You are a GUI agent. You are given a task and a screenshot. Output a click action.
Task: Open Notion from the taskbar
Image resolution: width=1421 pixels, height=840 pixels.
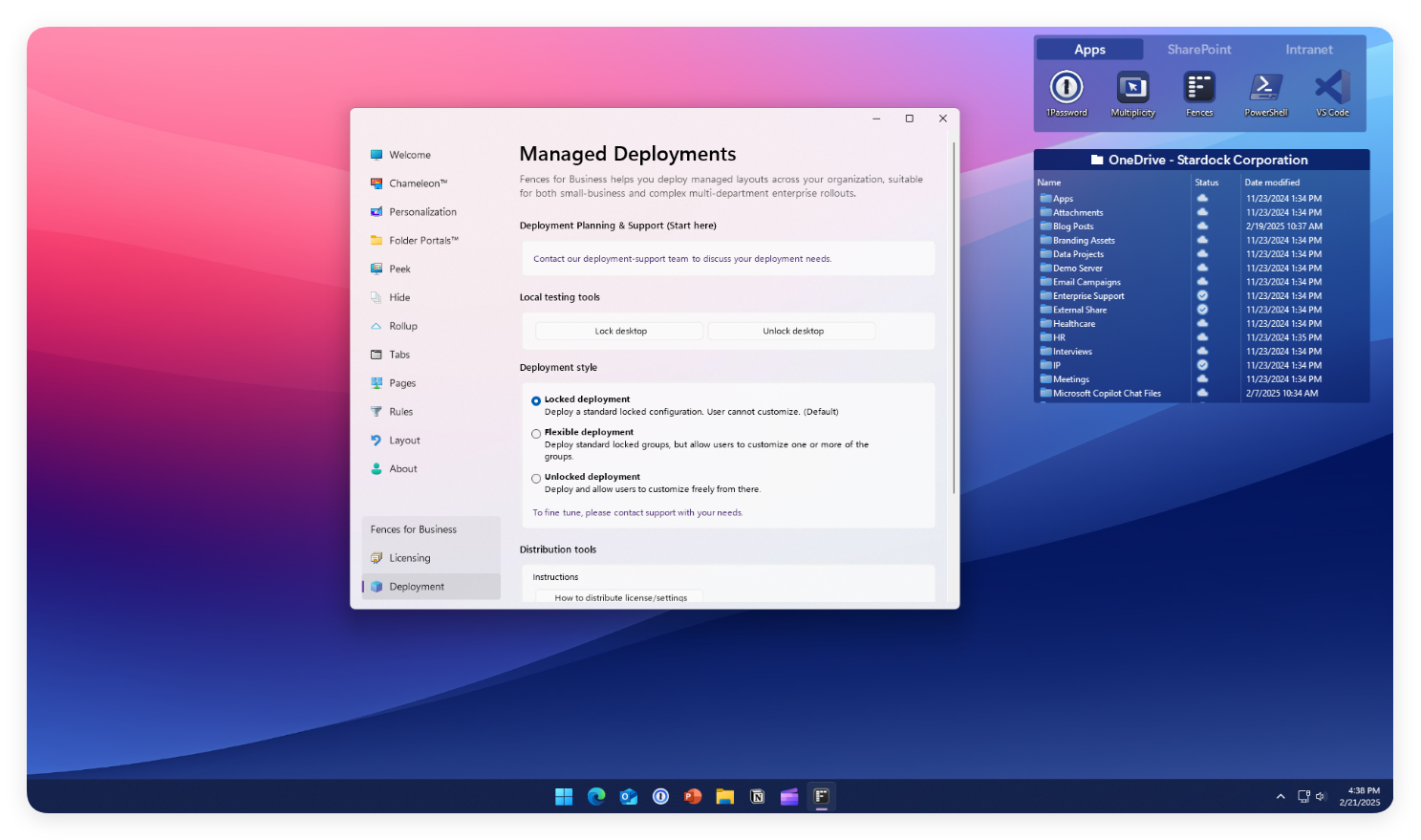[757, 796]
